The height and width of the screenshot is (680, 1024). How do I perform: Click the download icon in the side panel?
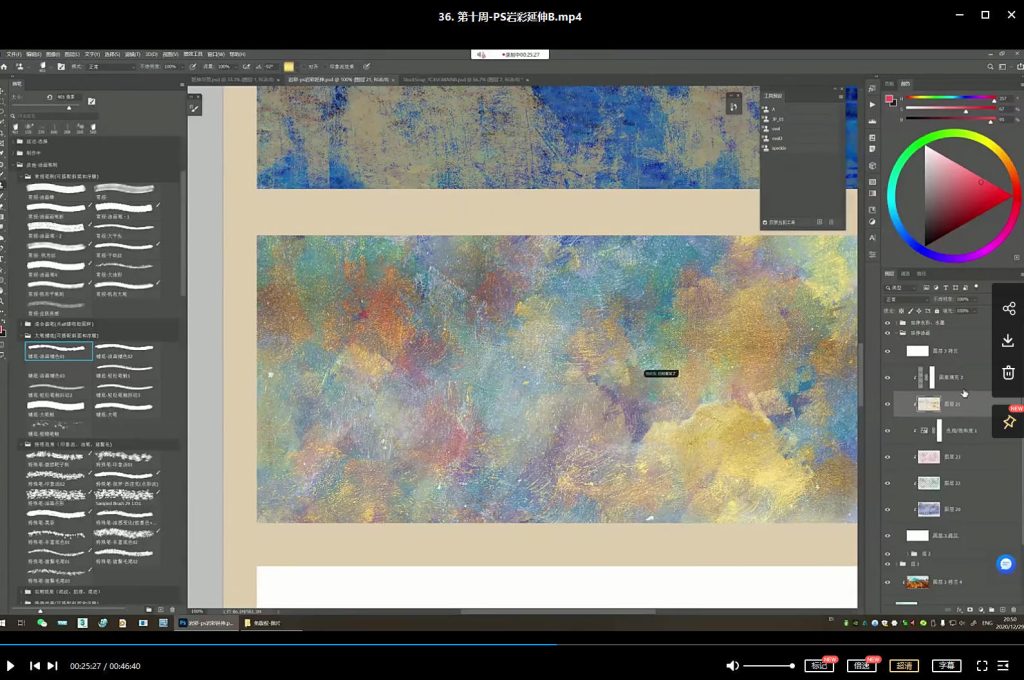(x=1008, y=341)
